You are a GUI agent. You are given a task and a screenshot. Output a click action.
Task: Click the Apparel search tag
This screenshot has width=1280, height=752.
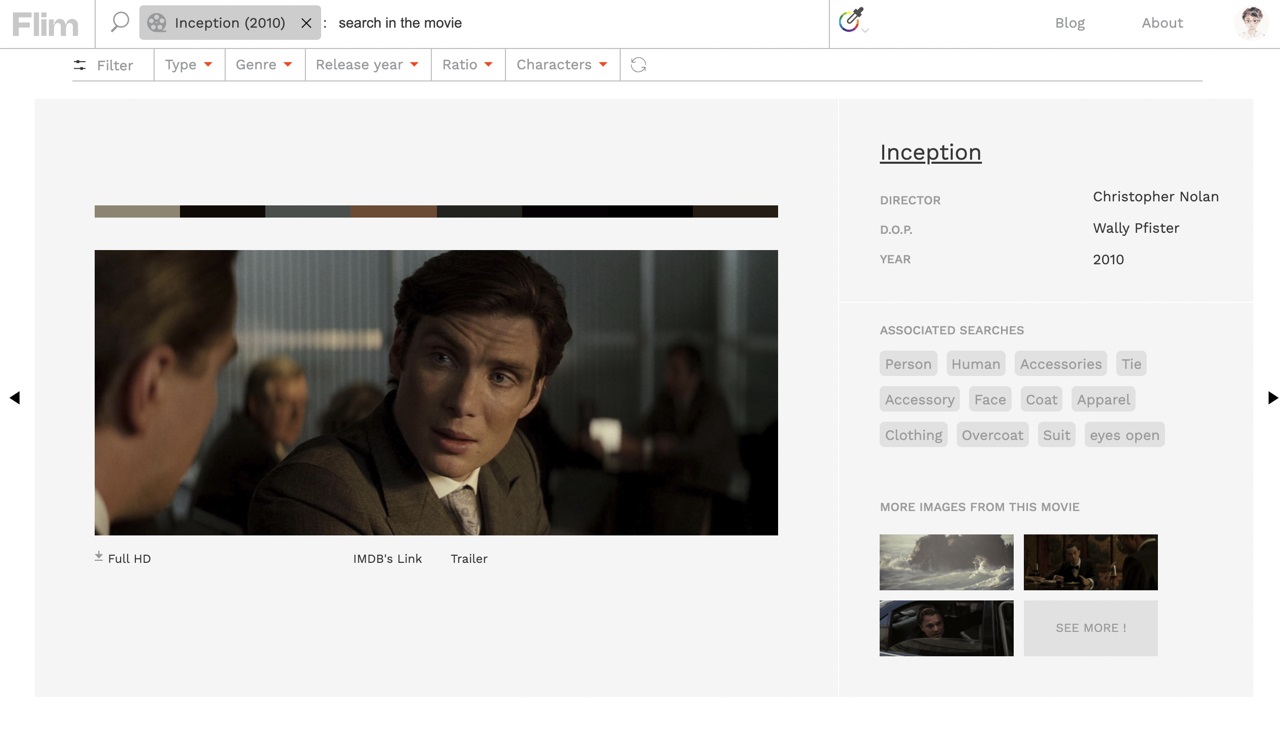[x=1103, y=400]
